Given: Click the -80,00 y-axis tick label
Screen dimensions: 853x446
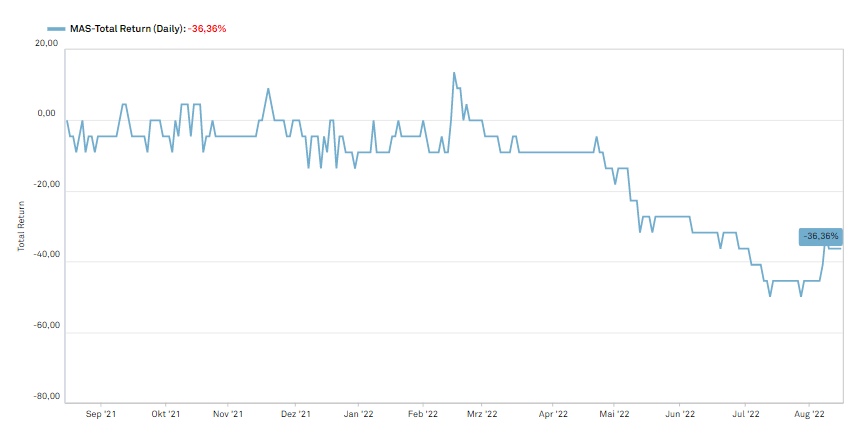Looking at the screenshot, I should 46,396.
